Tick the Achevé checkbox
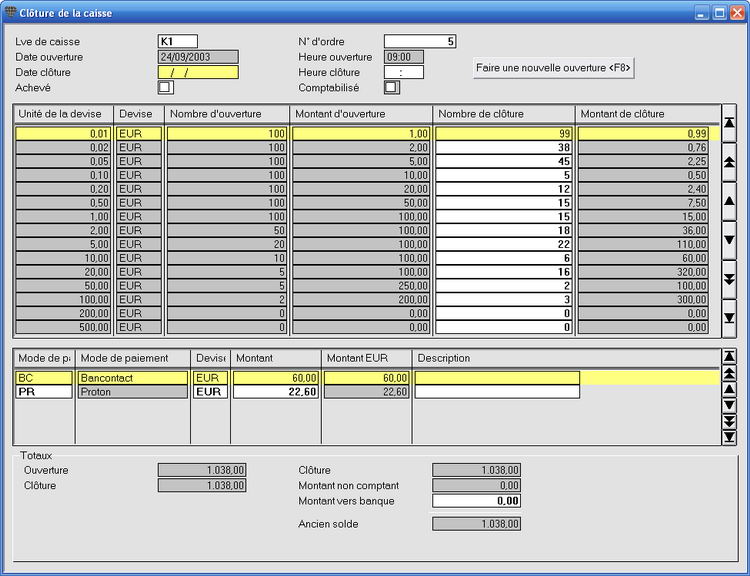The image size is (750, 576). 165,88
